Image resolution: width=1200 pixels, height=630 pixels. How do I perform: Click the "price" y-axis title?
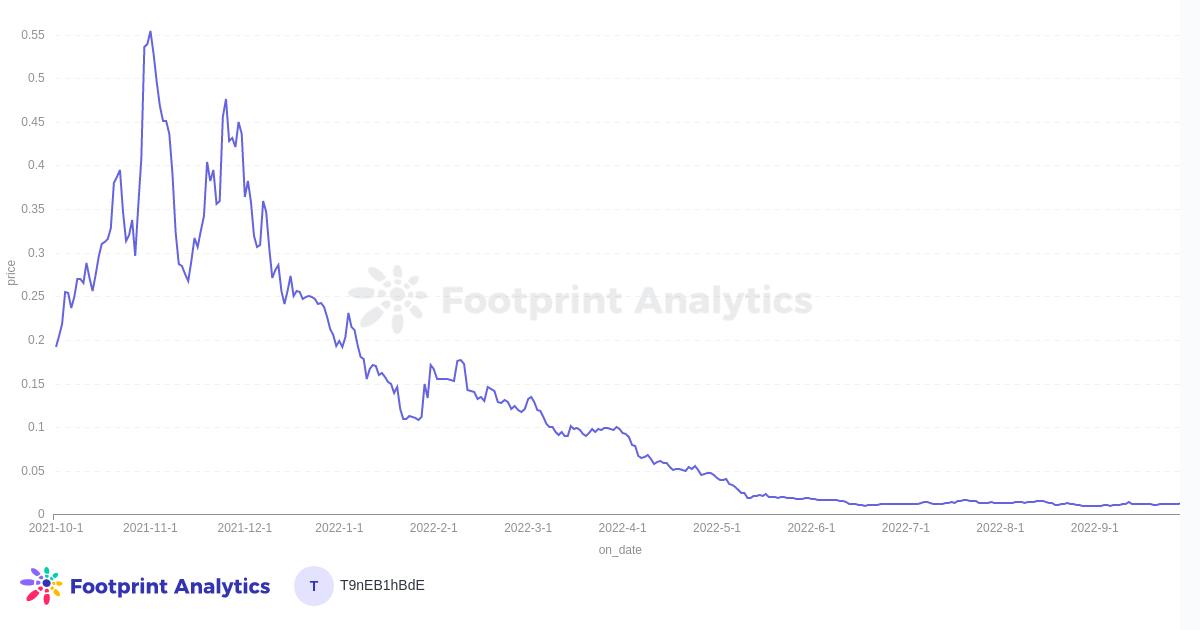coord(11,272)
